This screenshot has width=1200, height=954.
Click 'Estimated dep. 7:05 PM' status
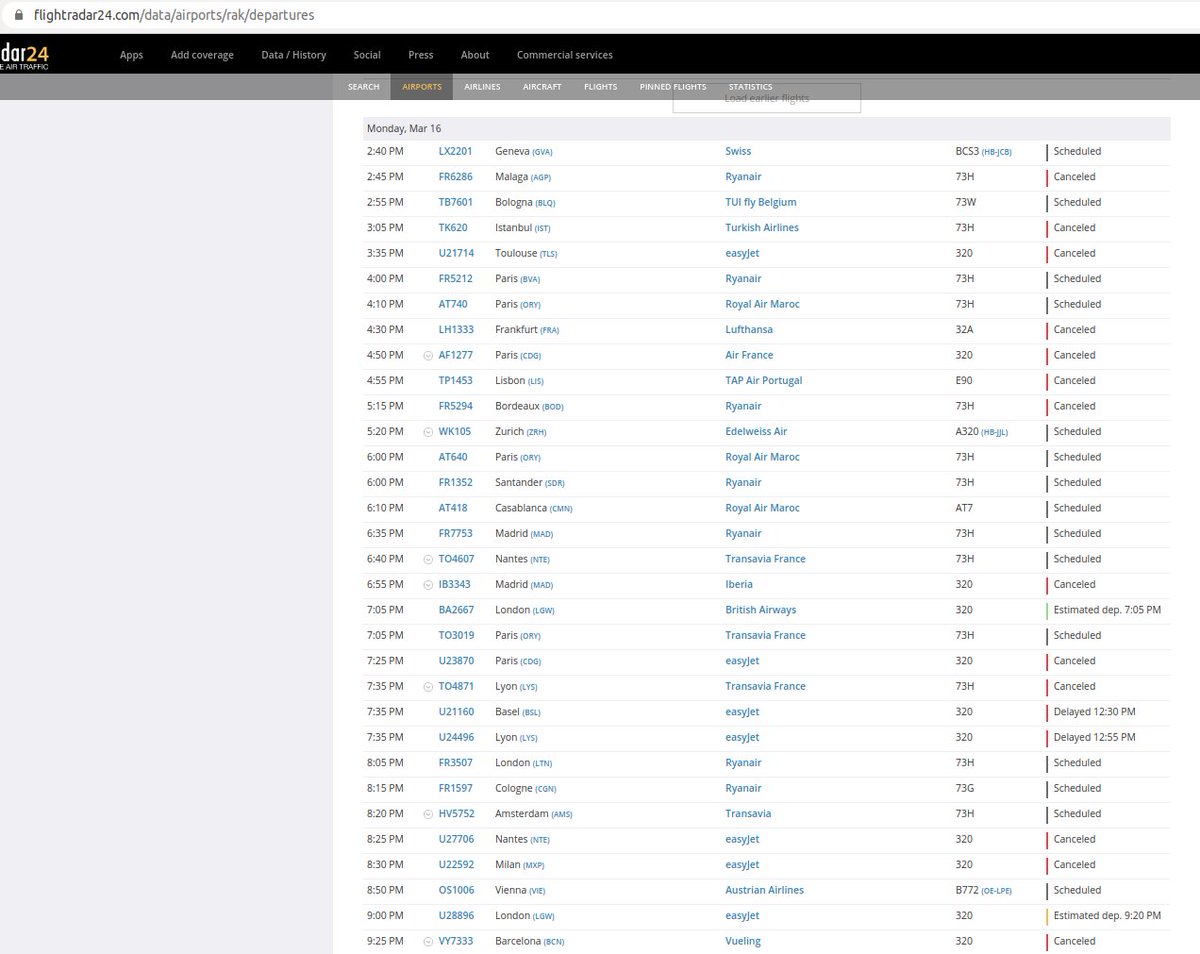(x=1107, y=610)
